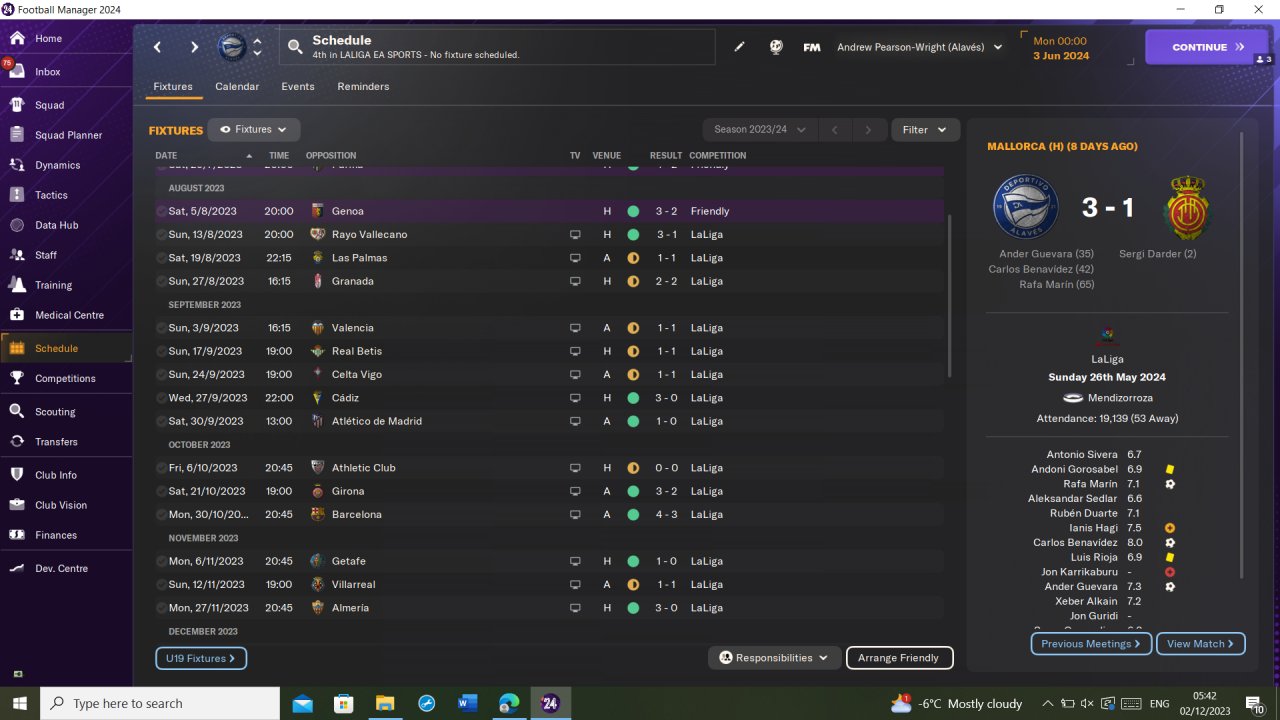Image resolution: width=1280 pixels, height=720 pixels.
Task: Click the Club Vision icon
Action: pos(17,505)
